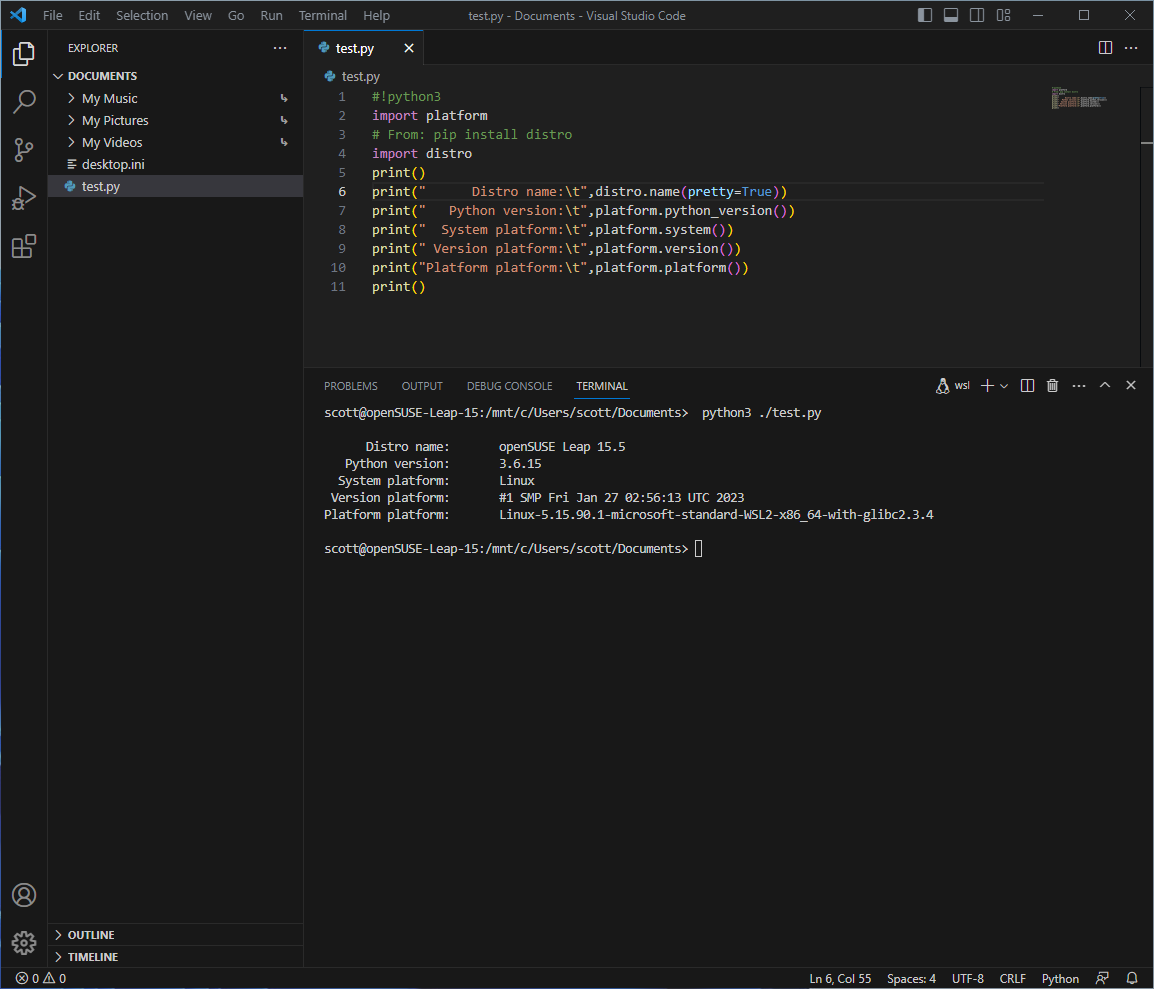Open the Terminal menu

323,16
